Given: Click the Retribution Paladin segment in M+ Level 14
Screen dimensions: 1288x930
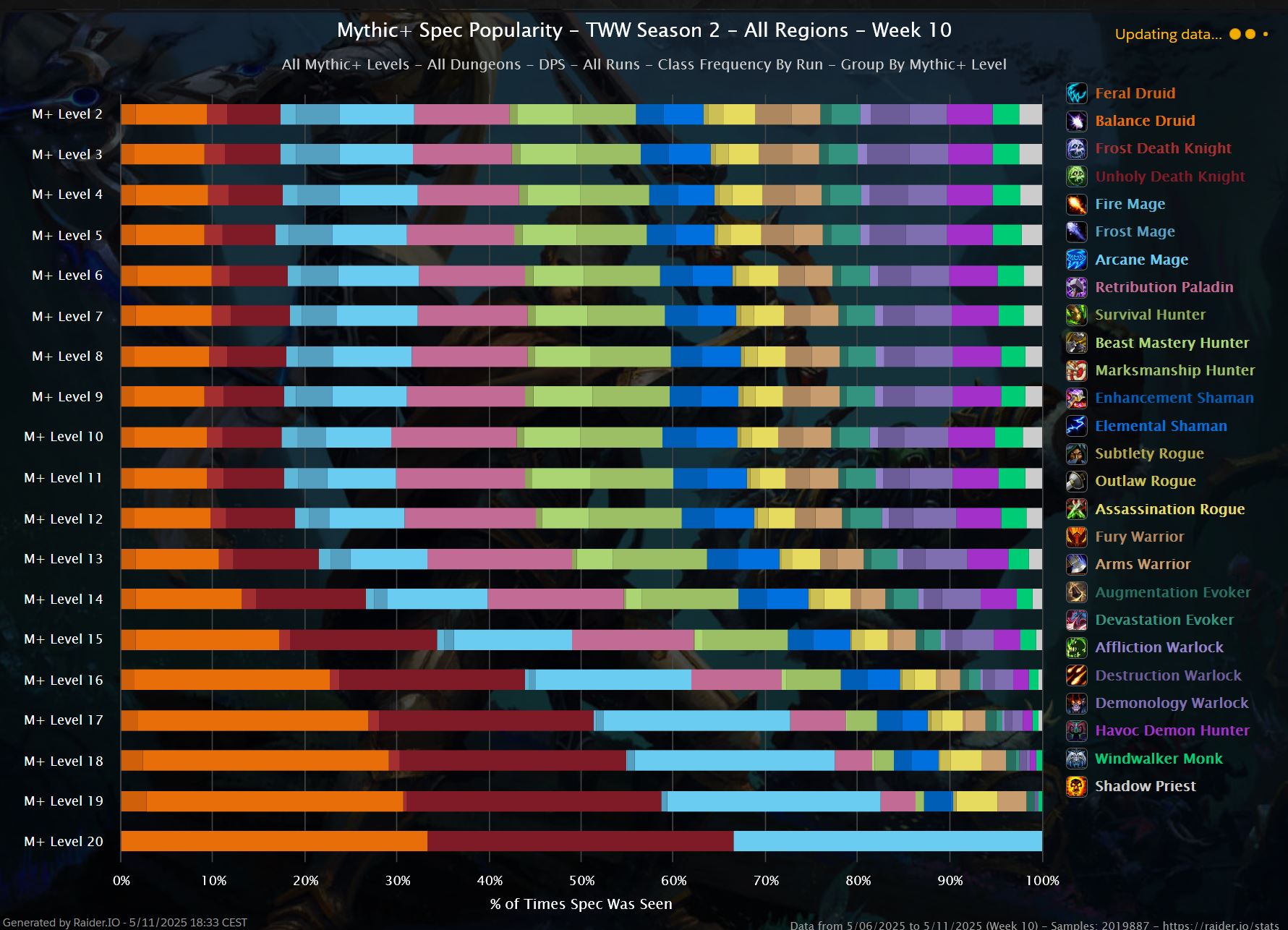Looking at the screenshot, I should coord(555,599).
